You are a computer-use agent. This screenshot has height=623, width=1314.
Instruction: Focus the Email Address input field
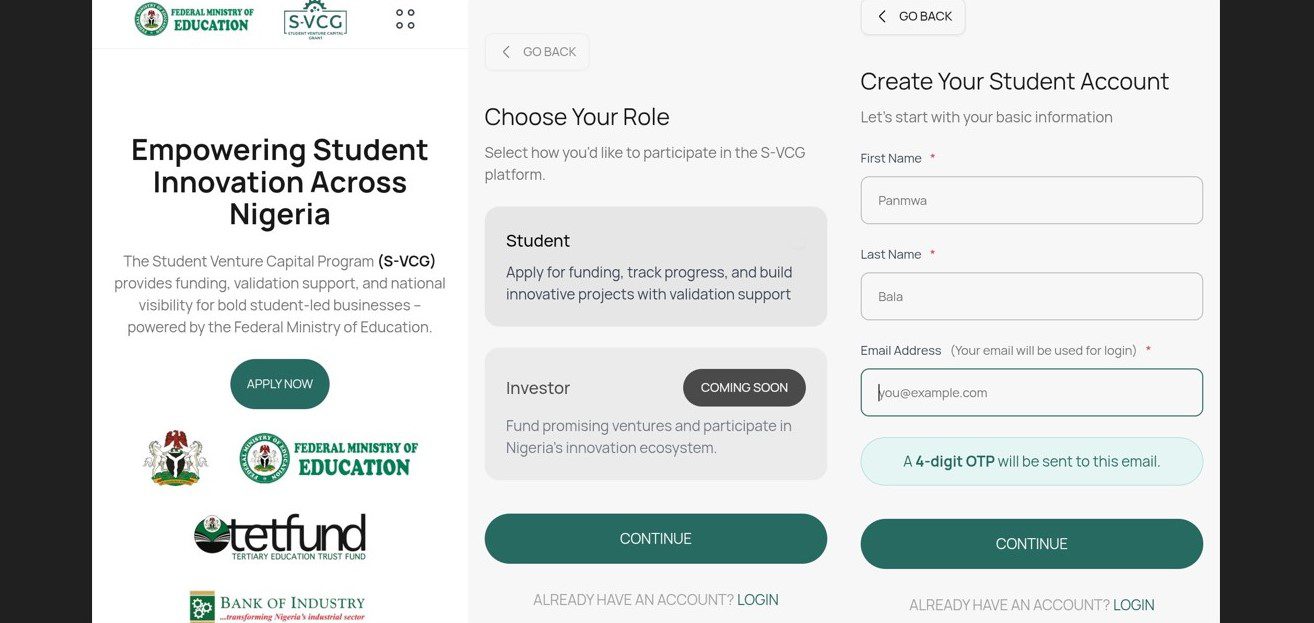(x=1031, y=392)
